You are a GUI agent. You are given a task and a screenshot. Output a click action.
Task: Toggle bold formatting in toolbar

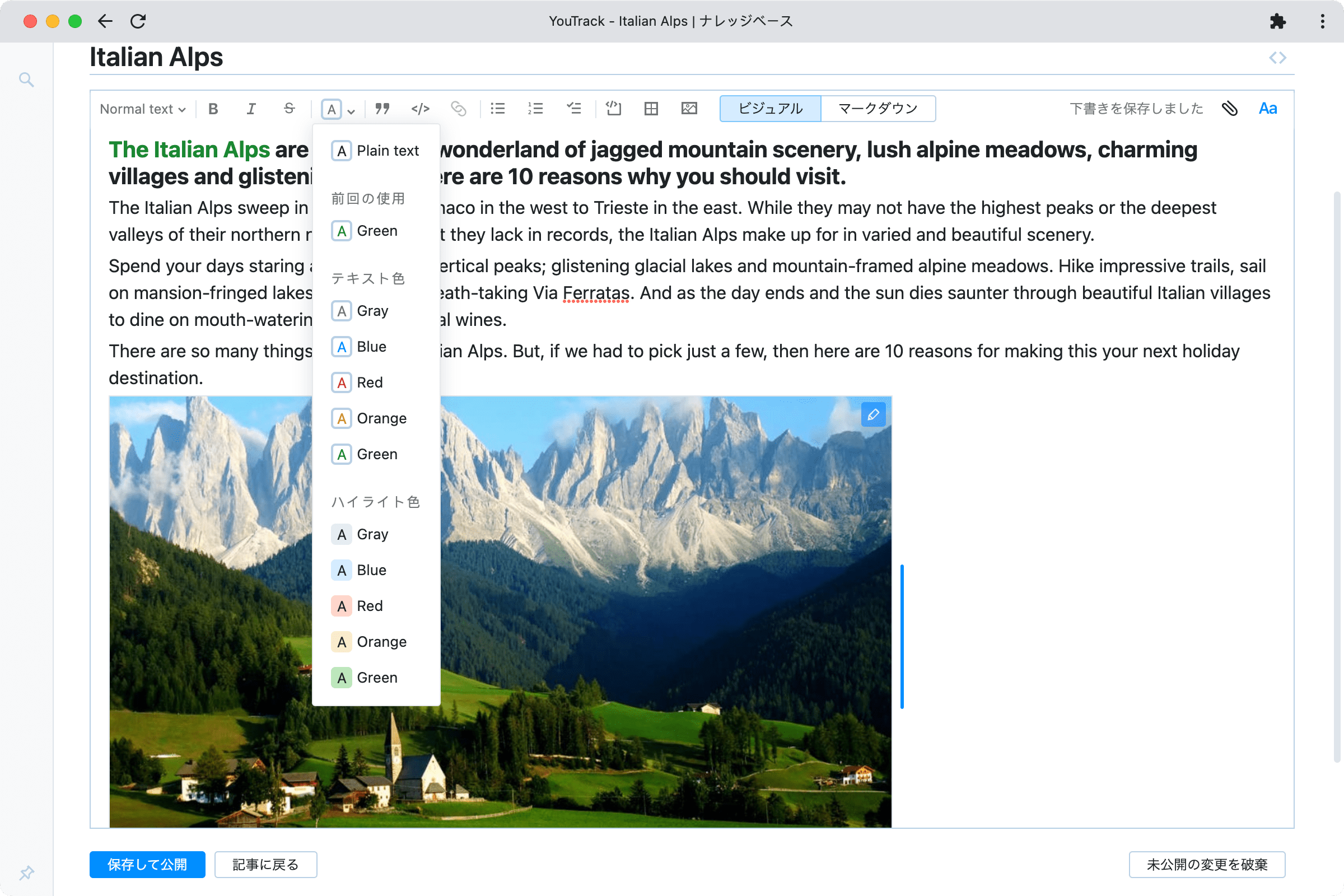tap(213, 109)
